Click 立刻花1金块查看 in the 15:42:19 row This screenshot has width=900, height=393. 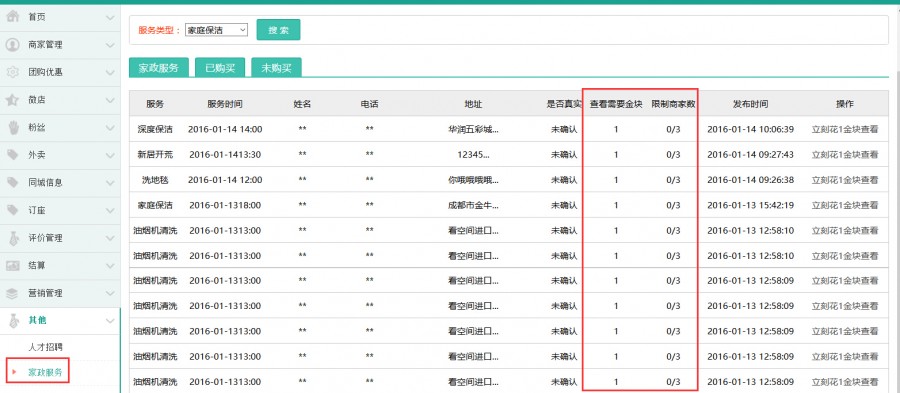click(x=844, y=205)
